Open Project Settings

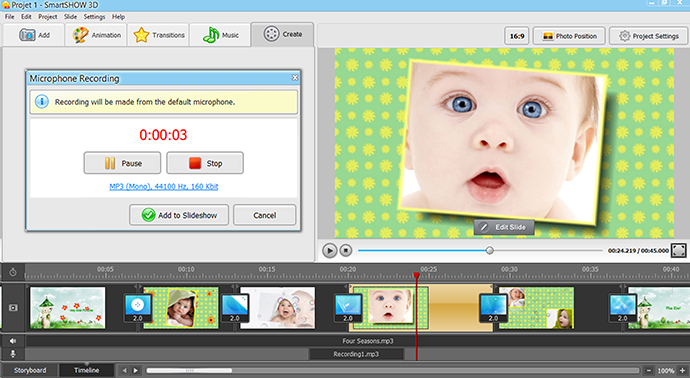coord(648,36)
